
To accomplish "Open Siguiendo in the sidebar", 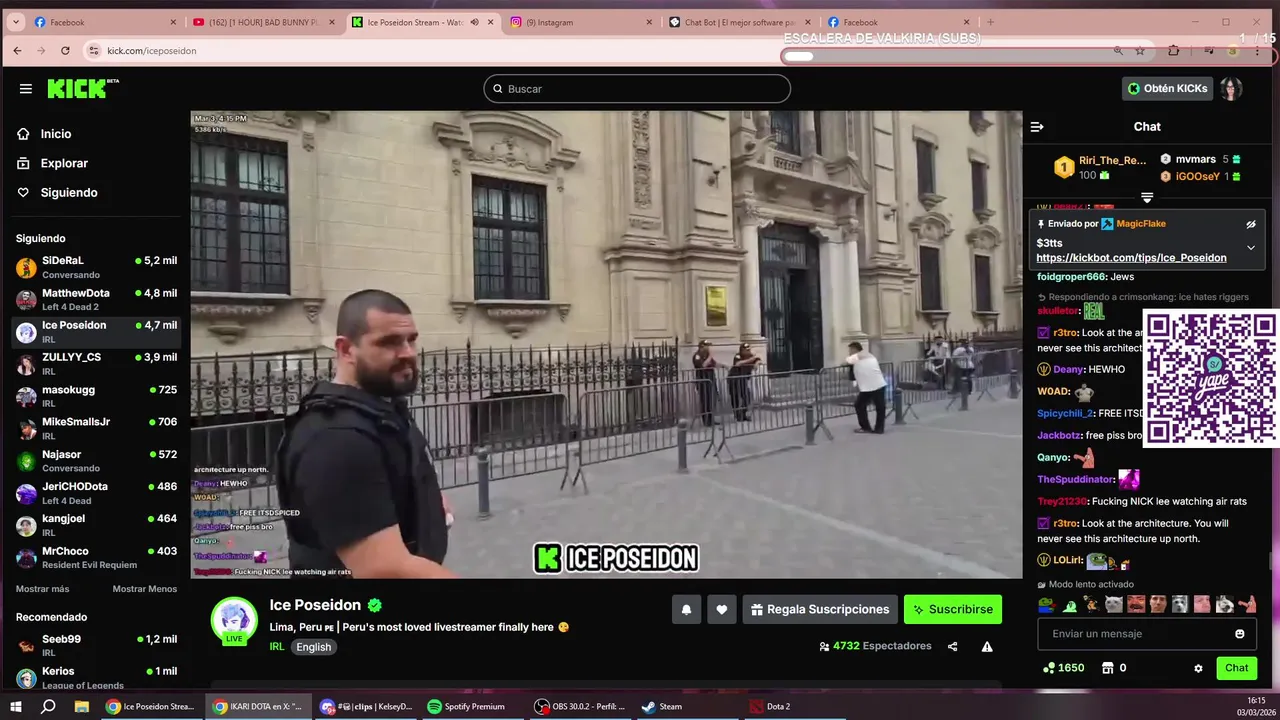I will tap(69, 193).
